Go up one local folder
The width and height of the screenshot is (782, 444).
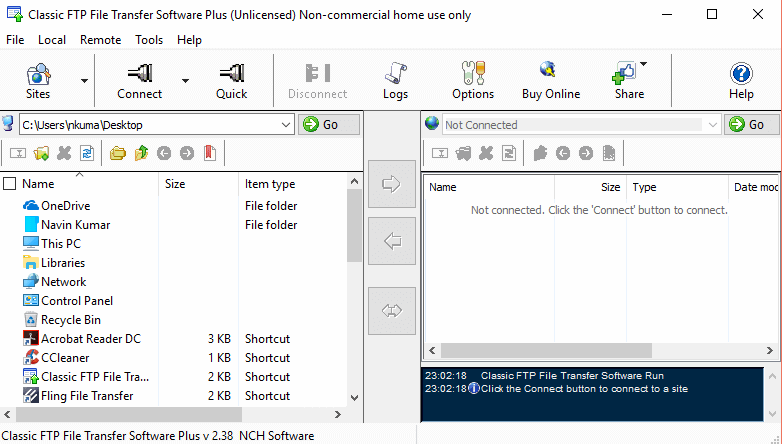141,153
